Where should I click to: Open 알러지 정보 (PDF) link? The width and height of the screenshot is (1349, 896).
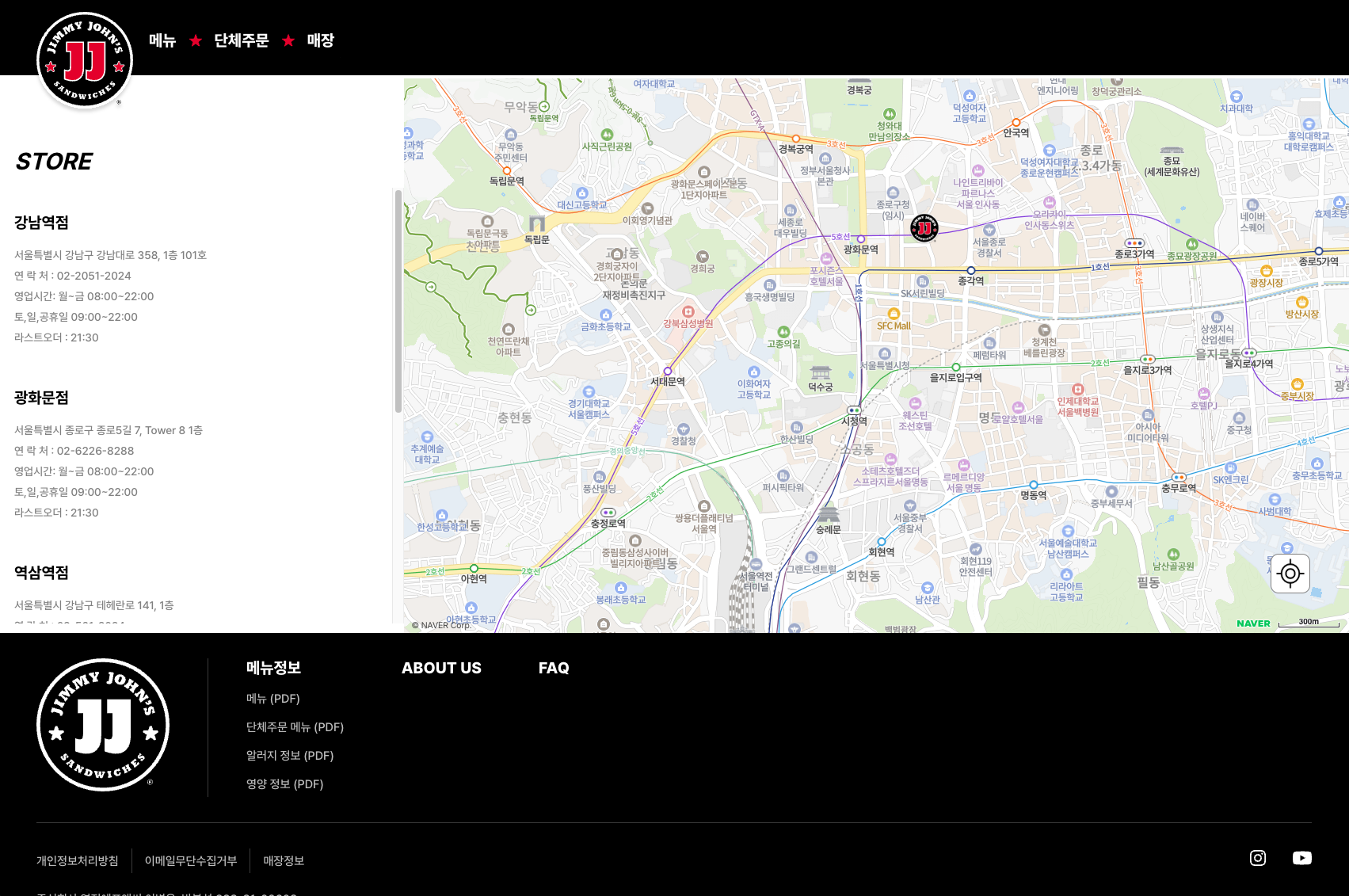click(290, 756)
